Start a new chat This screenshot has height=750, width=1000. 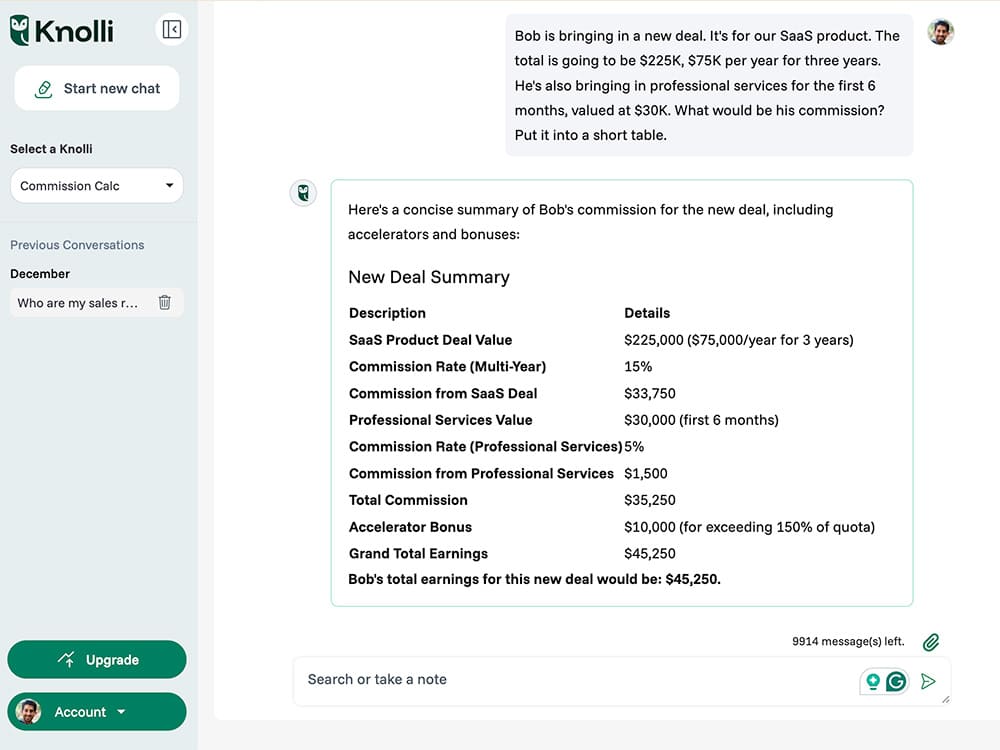point(97,89)
